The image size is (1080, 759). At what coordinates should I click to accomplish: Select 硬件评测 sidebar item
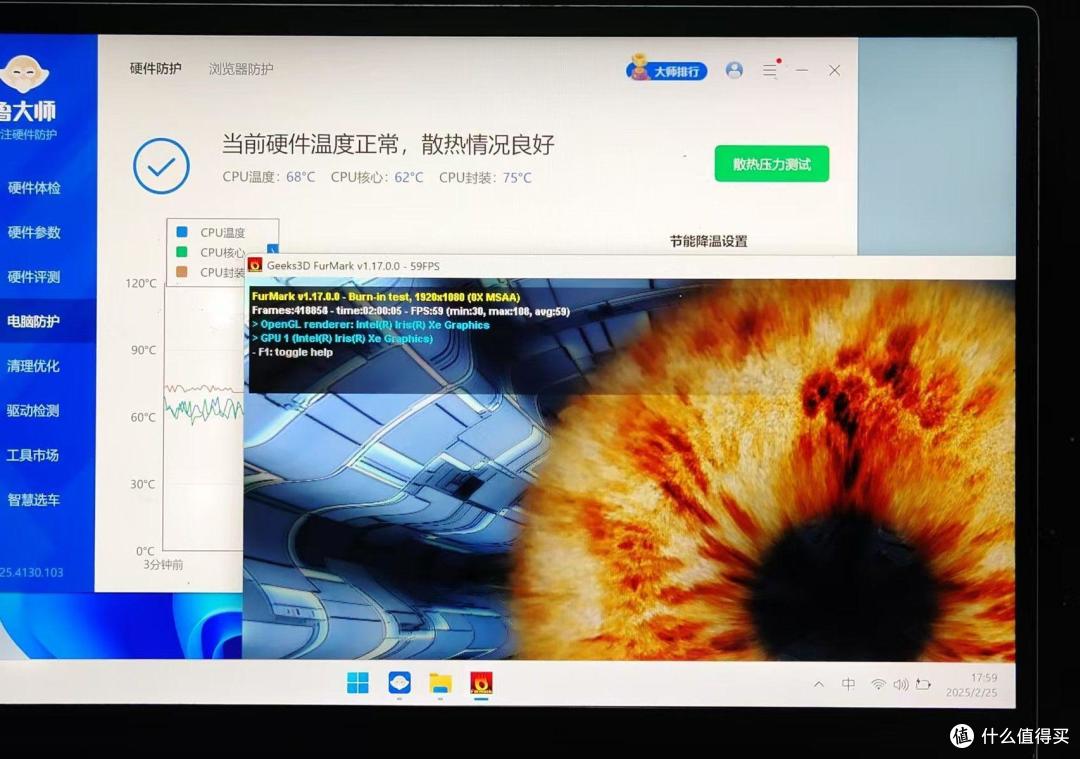point(34,277)
